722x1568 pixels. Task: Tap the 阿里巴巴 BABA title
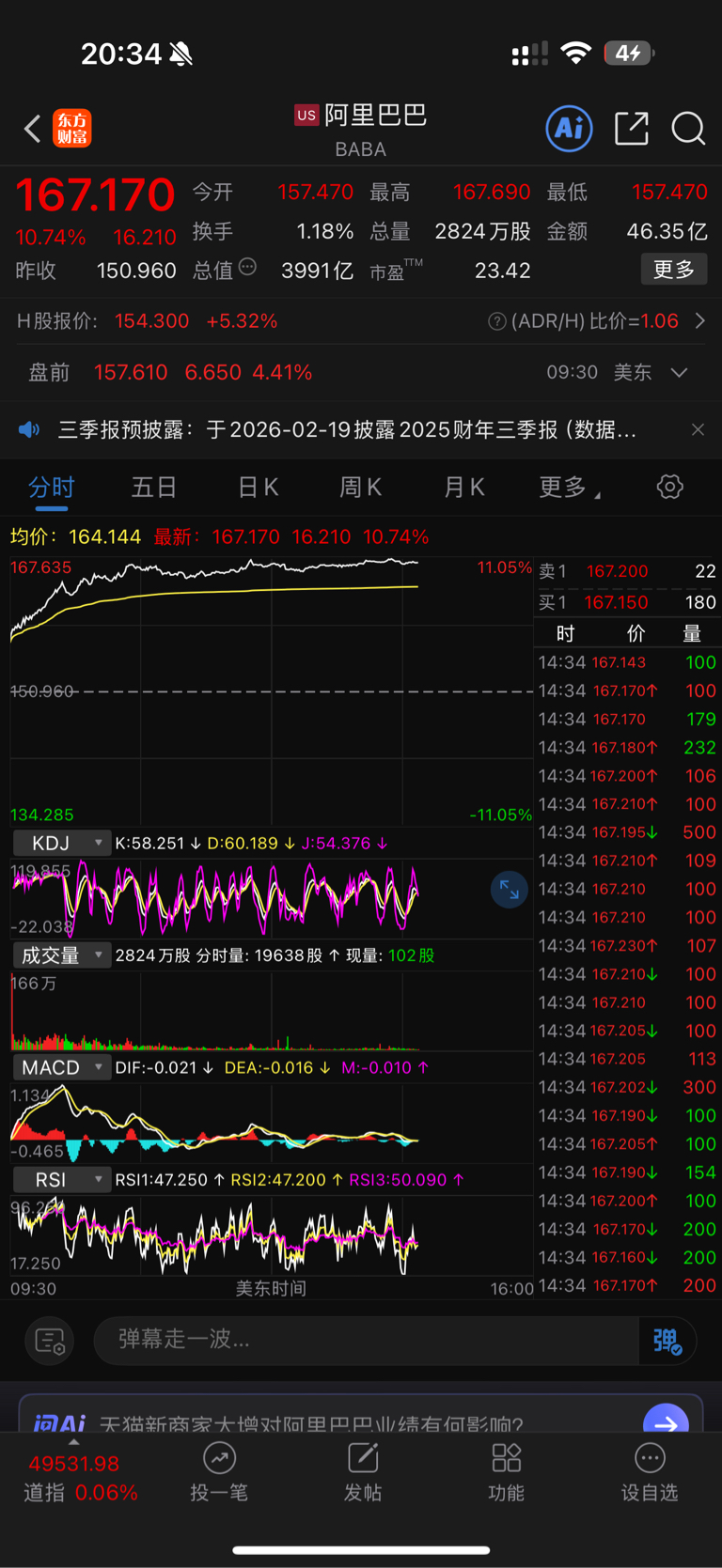click(x=361, y=130)
